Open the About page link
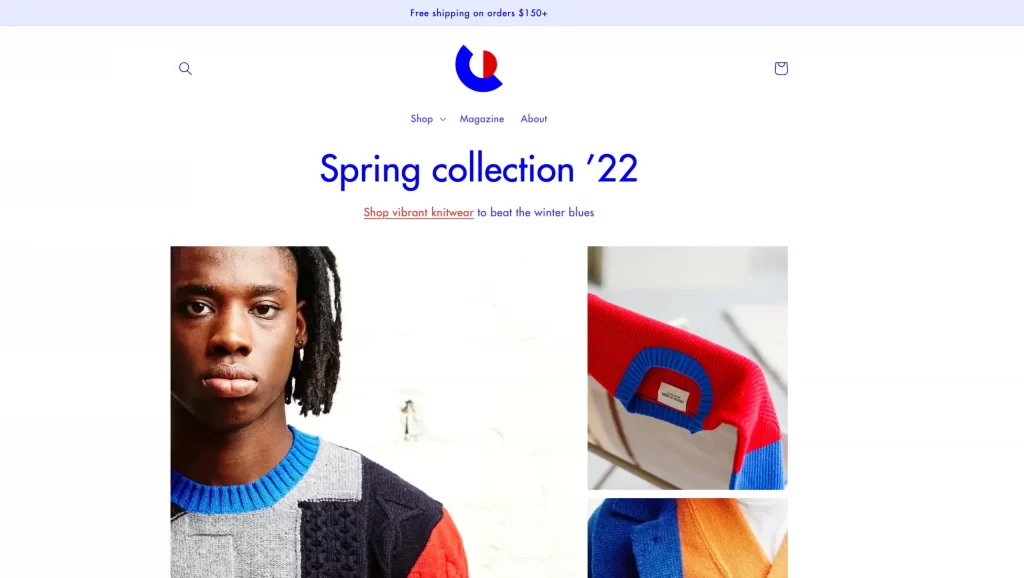This screenshot has width=1024, height=578. click(534, 119)
